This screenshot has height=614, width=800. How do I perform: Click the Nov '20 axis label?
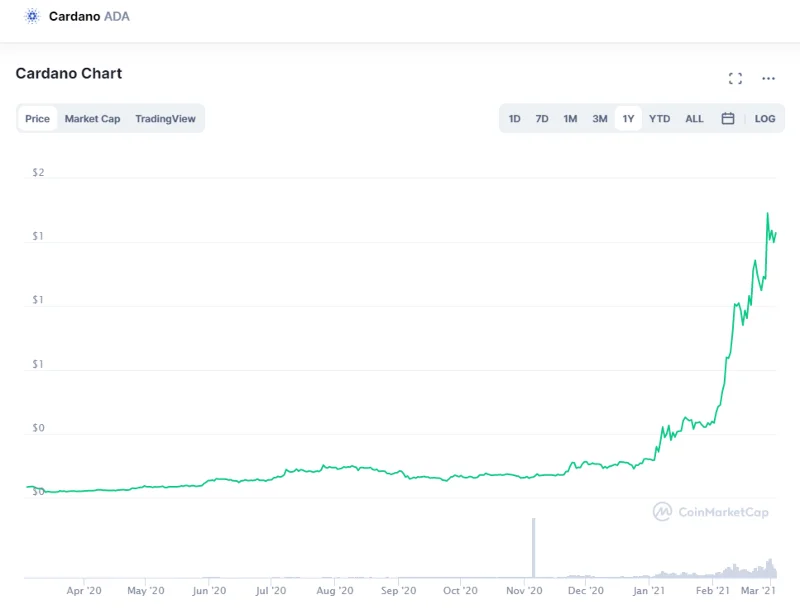click(524, 591)
